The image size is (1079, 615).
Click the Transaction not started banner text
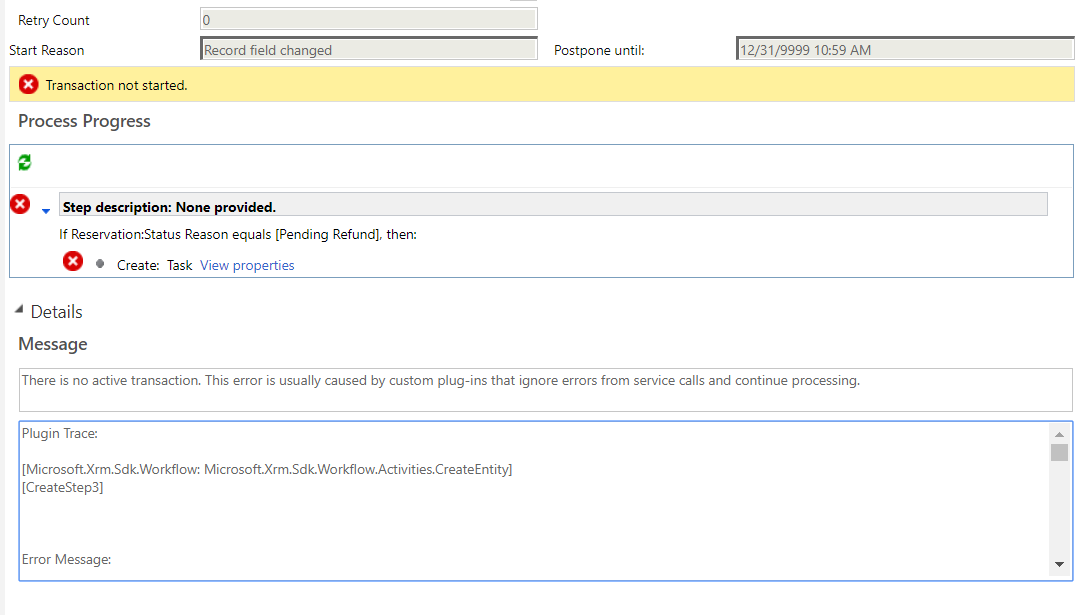[x=117, y=86]
